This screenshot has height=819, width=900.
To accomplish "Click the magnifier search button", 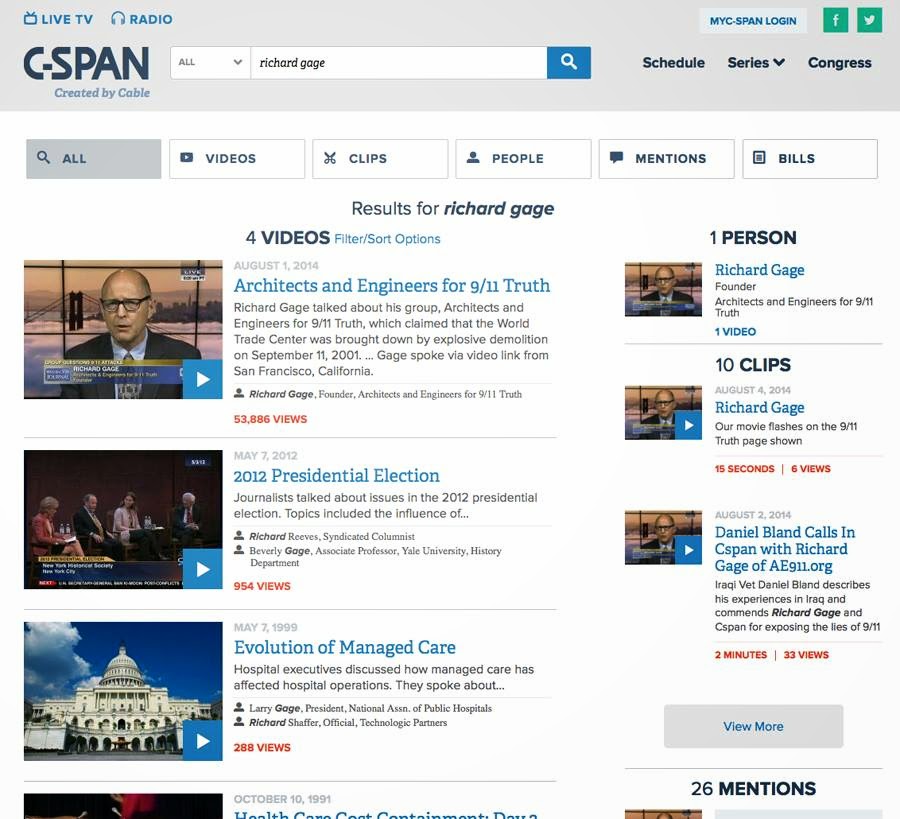I will [x=568, y=63].
